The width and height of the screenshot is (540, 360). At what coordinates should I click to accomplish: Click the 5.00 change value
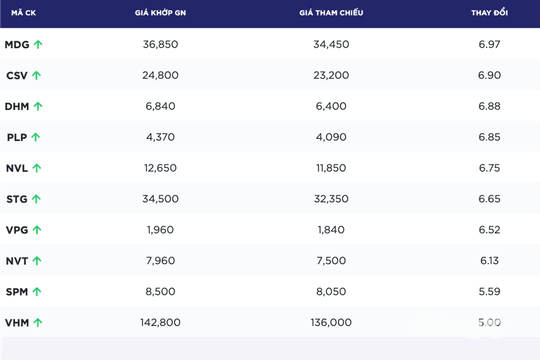pos(489,322)
